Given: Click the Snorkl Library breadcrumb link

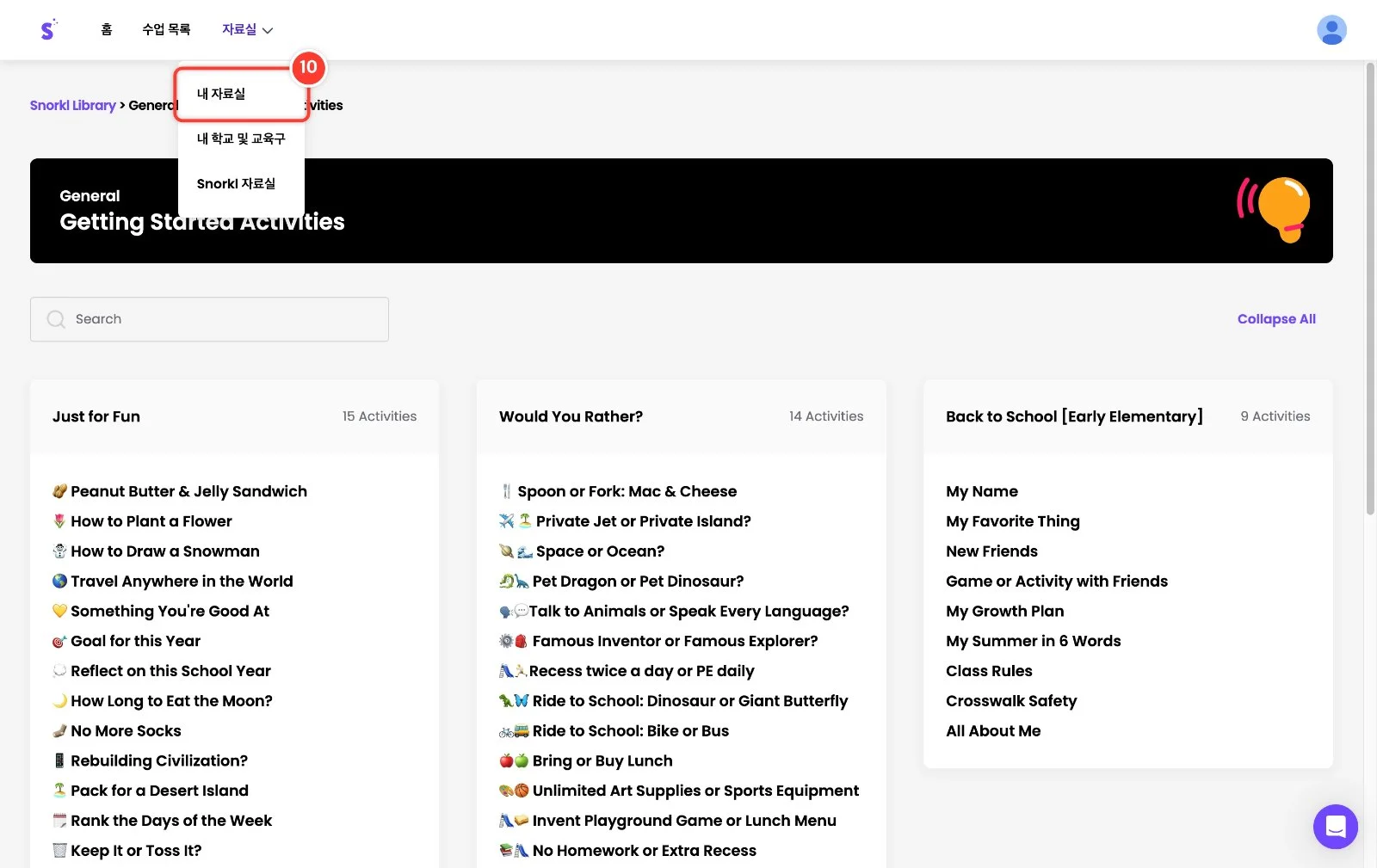Looking at the screenshot, I should pyautogui.click(x=73, y=105).
